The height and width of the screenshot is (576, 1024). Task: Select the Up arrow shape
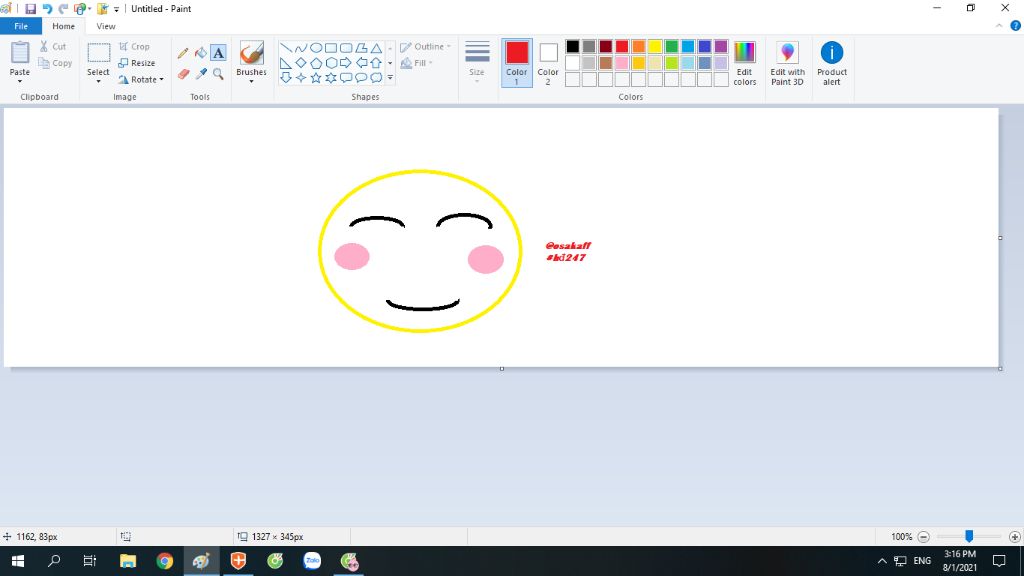pyautogui.click(x=376, y=63)
